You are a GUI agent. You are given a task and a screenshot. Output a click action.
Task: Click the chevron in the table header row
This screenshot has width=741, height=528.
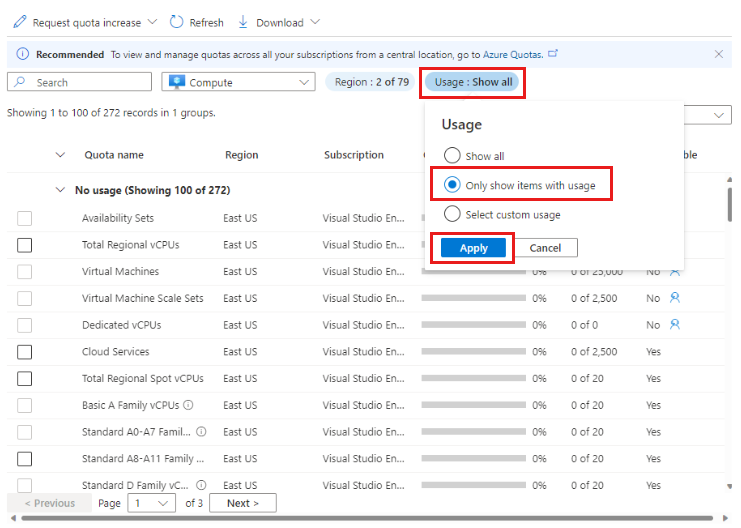pos(60,155)
